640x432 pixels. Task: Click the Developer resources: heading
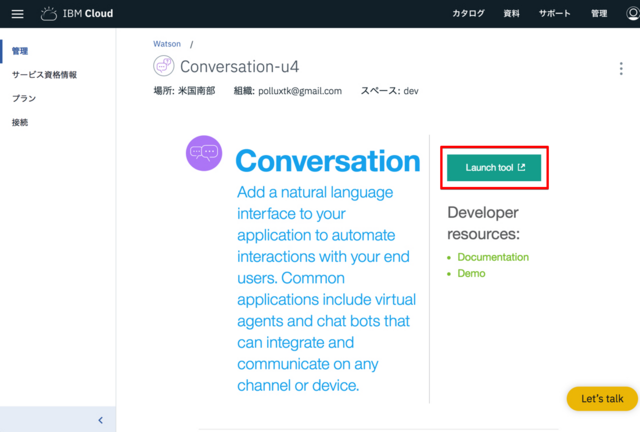[484, 223]
